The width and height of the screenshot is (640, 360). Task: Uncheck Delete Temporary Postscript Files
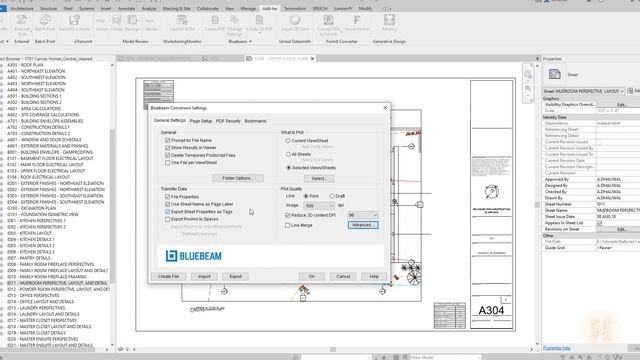coord(167,155)
